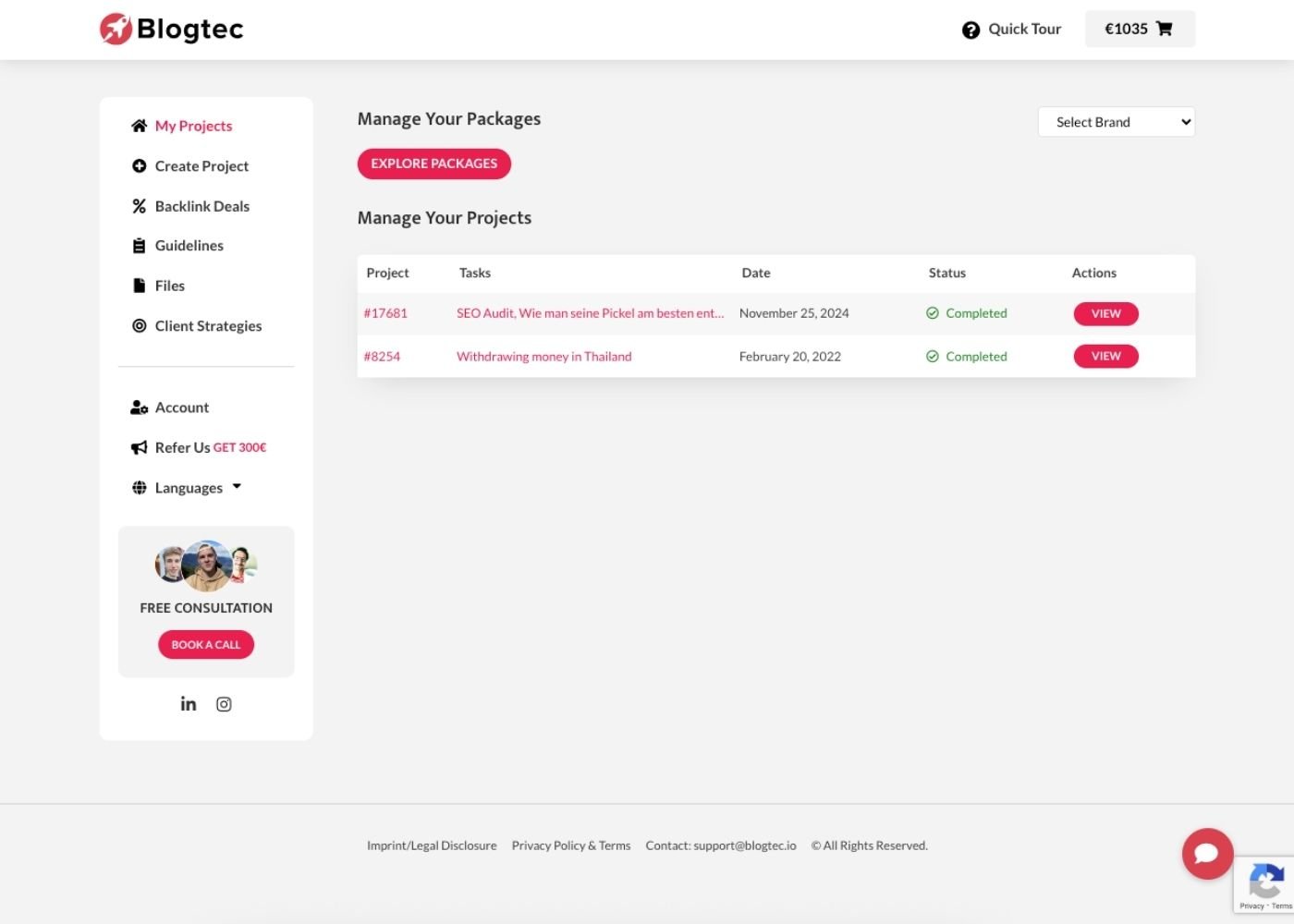The image size is (1294, 924).
Task: Click the support@blogtec.io contact link
Action: [x=745, y=845]
